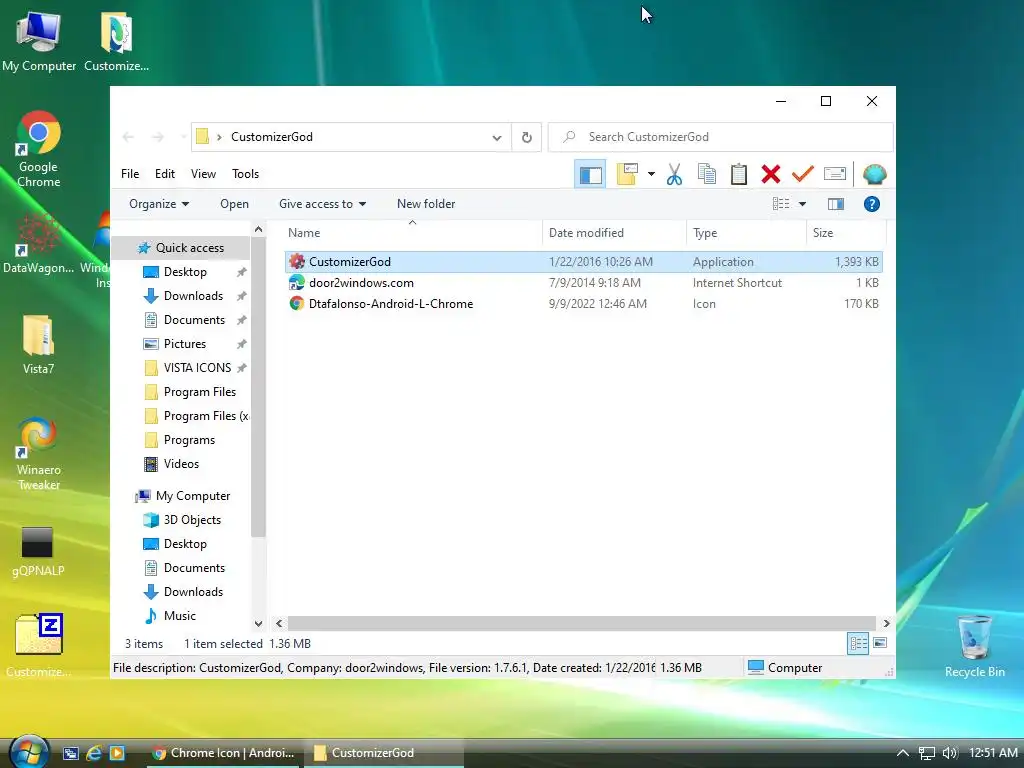Open Pictures in the navigation pane

(x=185, y=344)
